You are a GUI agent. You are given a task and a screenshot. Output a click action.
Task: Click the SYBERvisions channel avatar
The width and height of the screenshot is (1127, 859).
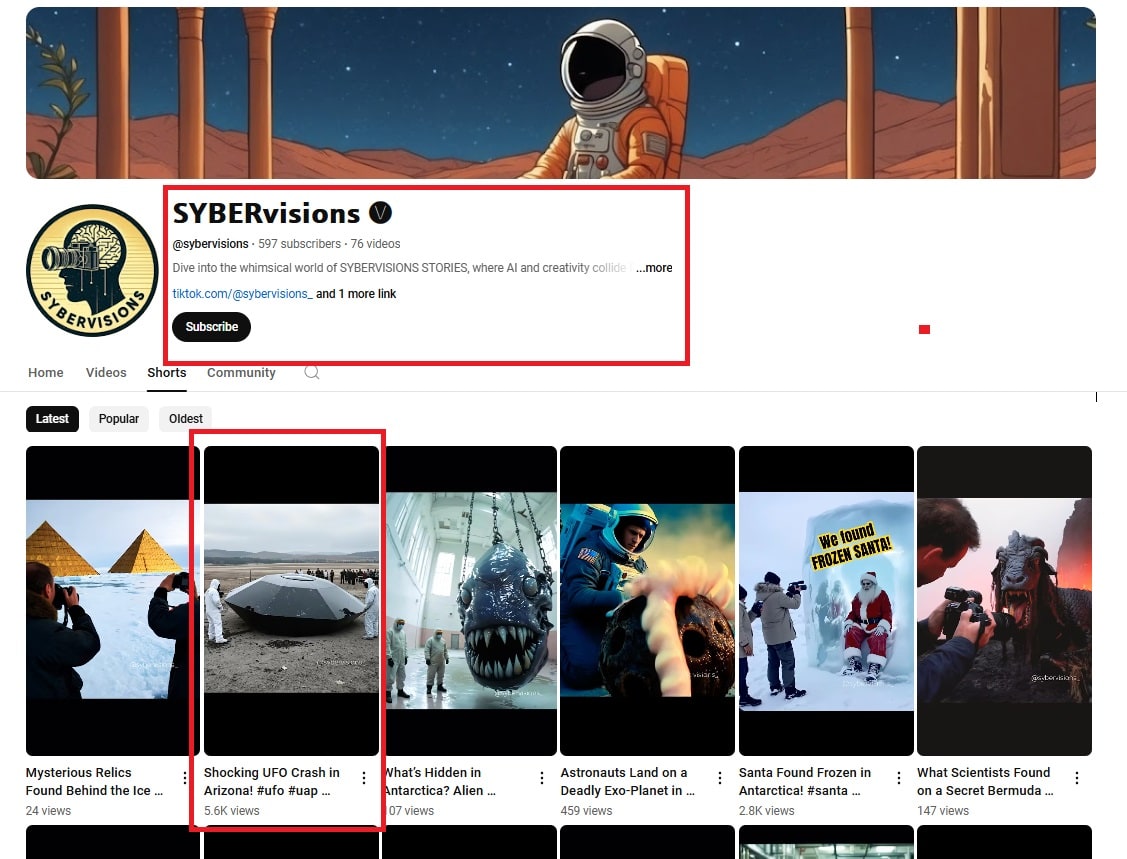click(x=92, y=270)
